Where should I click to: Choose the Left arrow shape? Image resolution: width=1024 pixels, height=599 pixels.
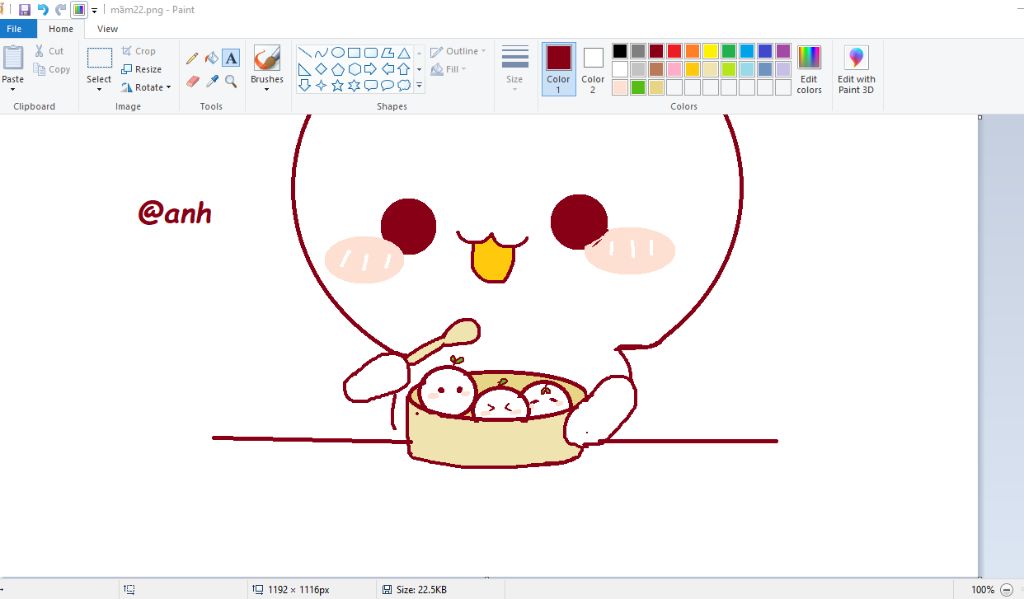click(x=387, y=69)
